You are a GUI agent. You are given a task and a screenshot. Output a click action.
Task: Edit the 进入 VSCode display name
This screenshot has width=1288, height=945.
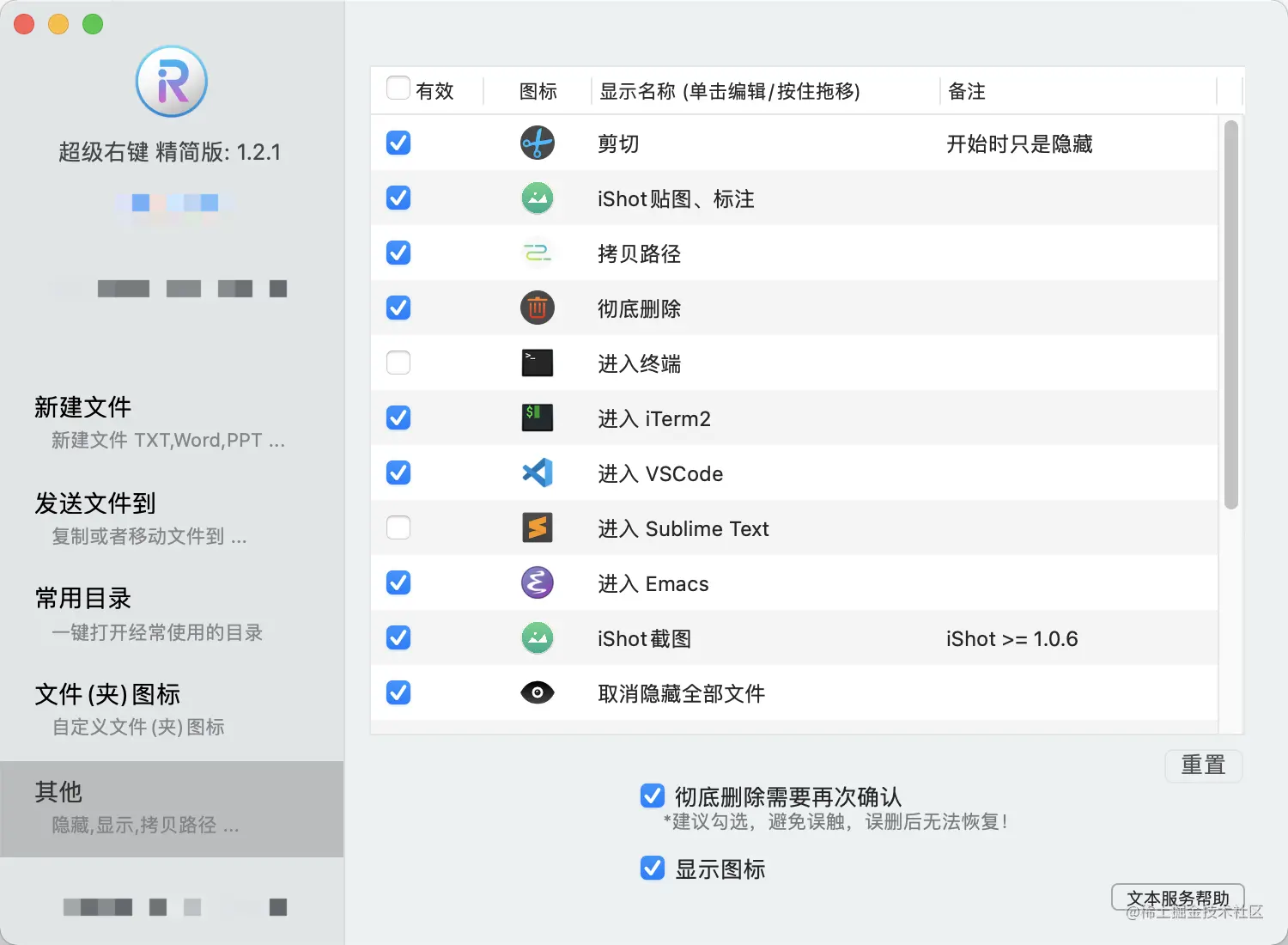[660, 473]
